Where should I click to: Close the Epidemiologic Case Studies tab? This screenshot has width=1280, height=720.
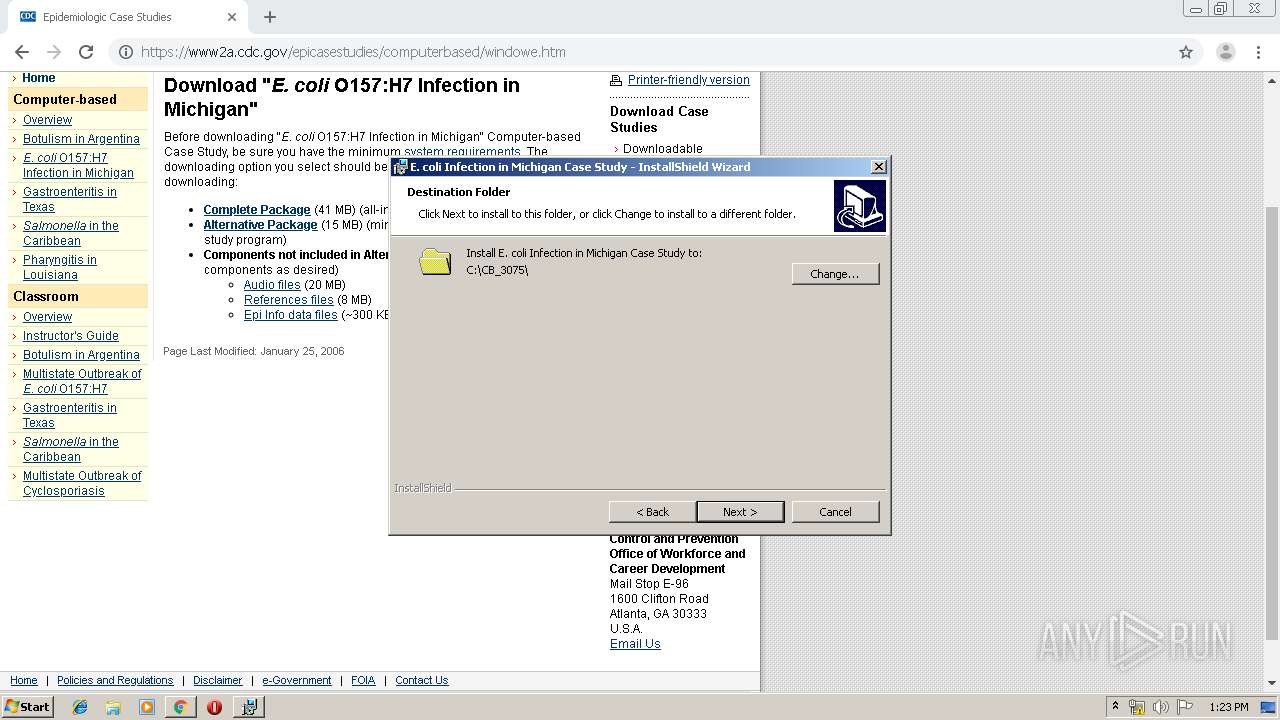click(232, 17)
